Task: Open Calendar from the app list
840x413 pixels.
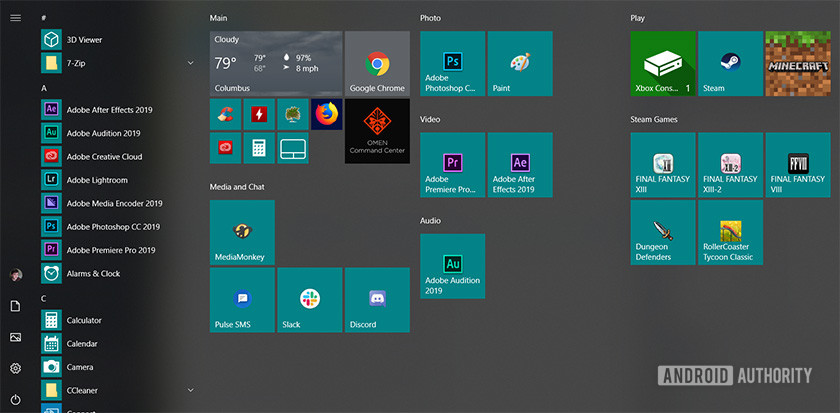Action: point(118,344)
